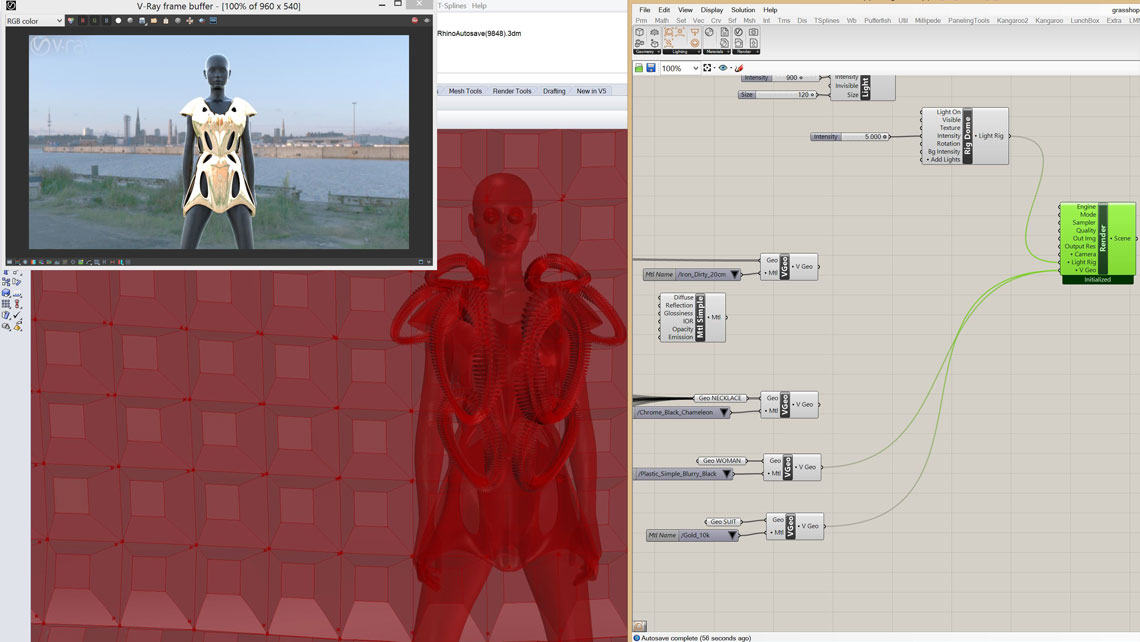The width and height of the screenshot is (1140, 642).
Task: Open the New in V5 tab in Rhino
Action: coord(591,91)
